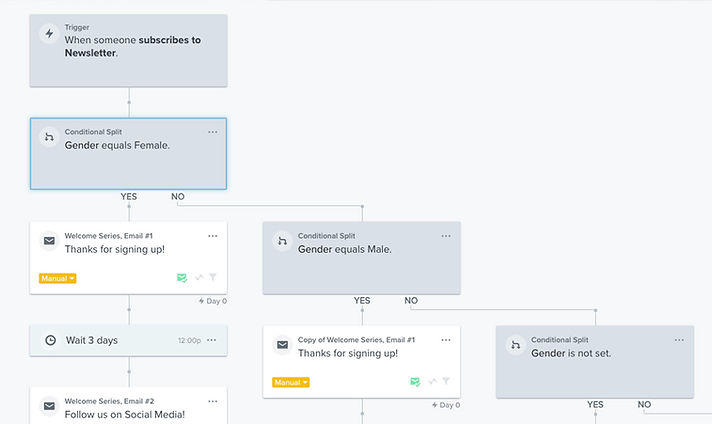Click the green smart sending icon on Copy of Welcome Series
This screenshot has width=712, height=424.
point(415,382)
